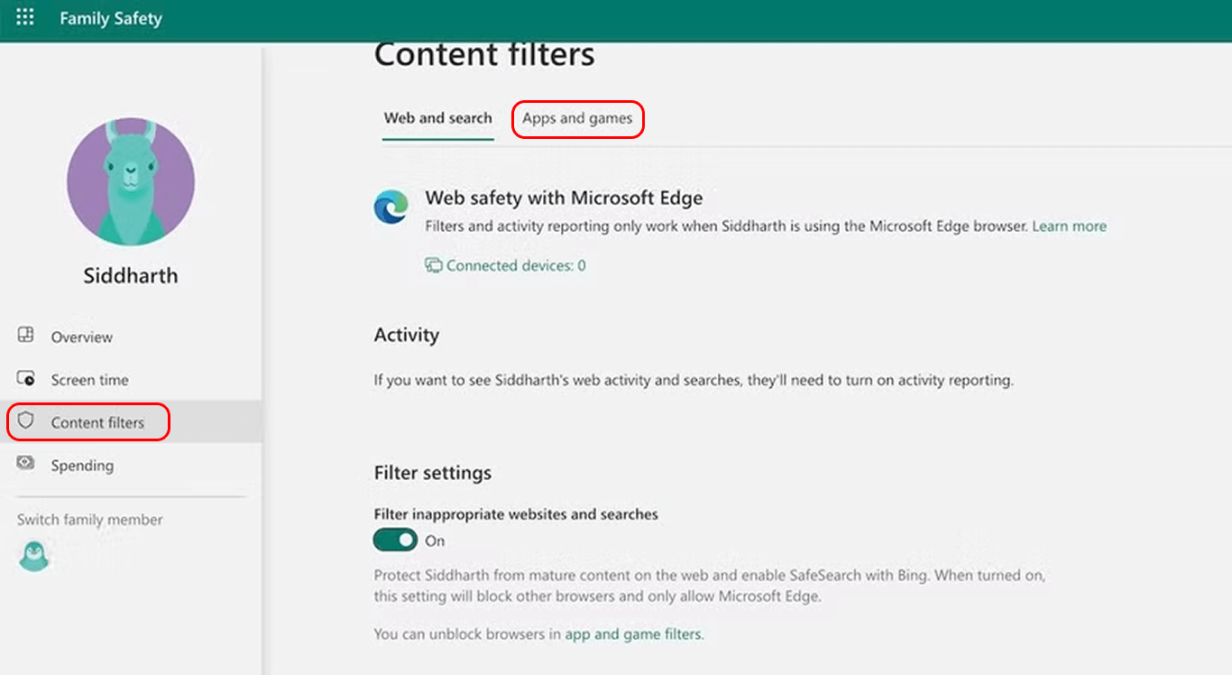Image resolution: width=1232 pixels, height=675 pixels.
Task: Click Siddharth's llama profile picture
Action: coord(130,181)
